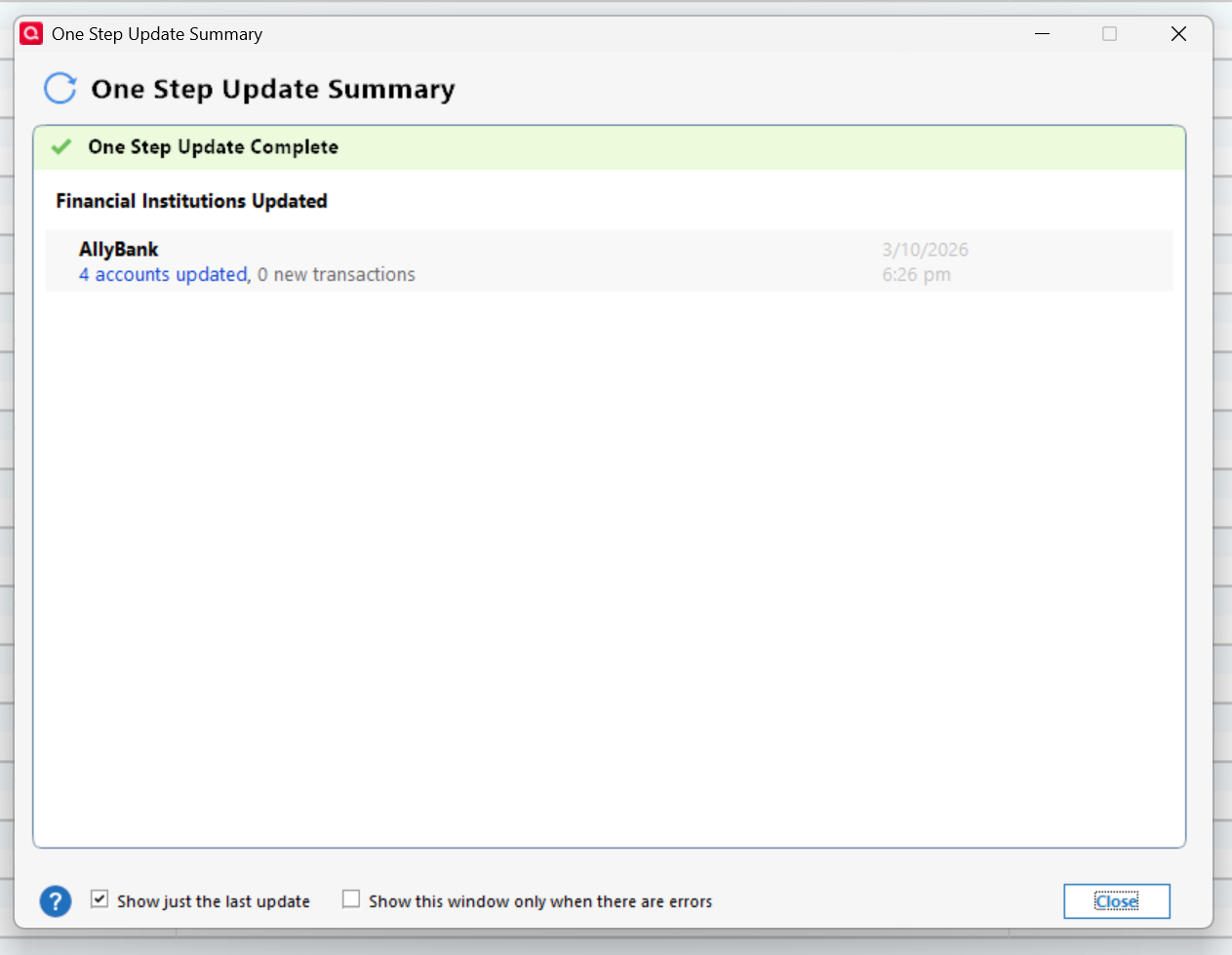
Task: Open the 4 accounts updated link
Action: click(x=163, y=275)
